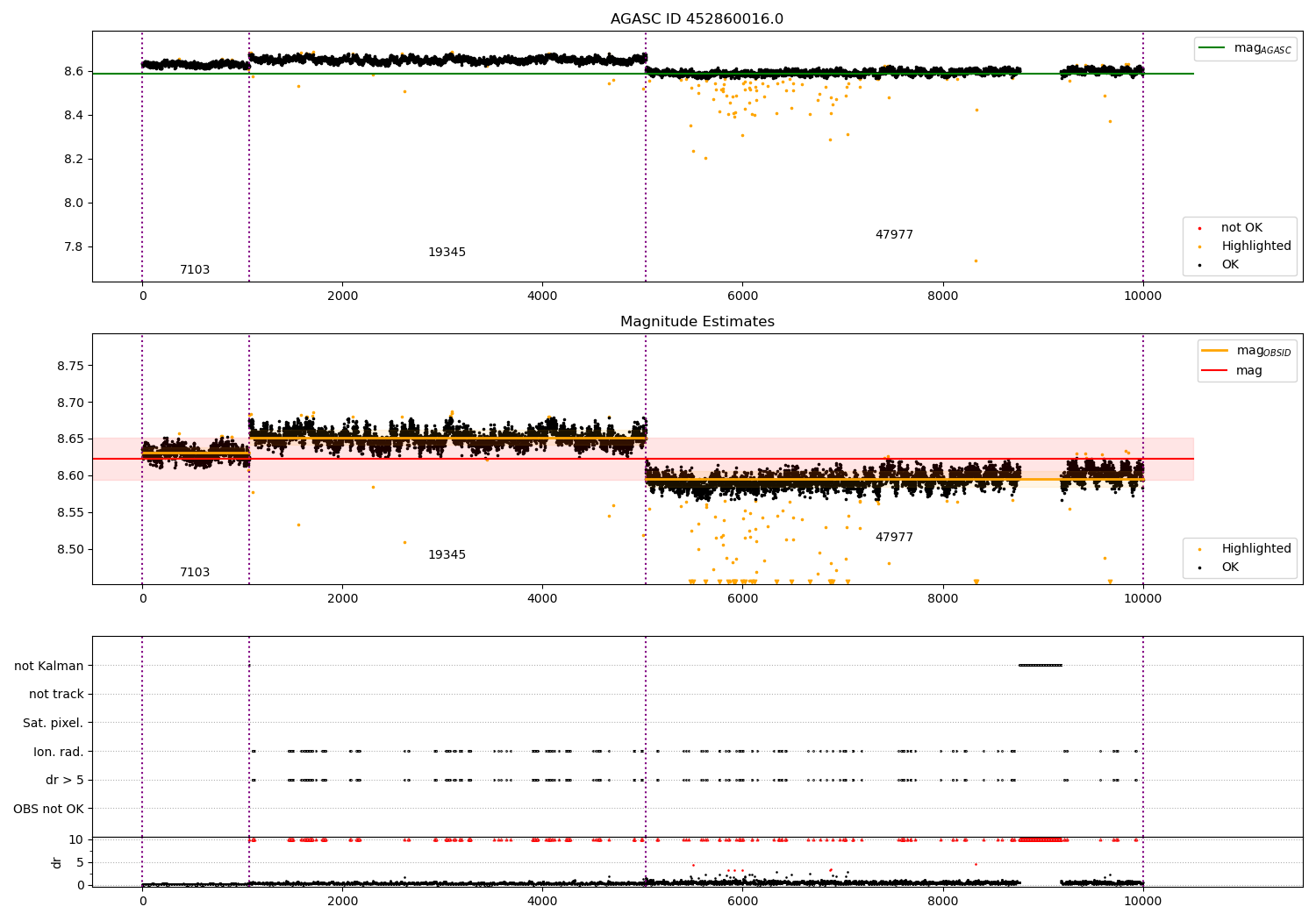The image size is (1316, 921).
Task: Click the 'dr > 5' row label
Action: 65,781
